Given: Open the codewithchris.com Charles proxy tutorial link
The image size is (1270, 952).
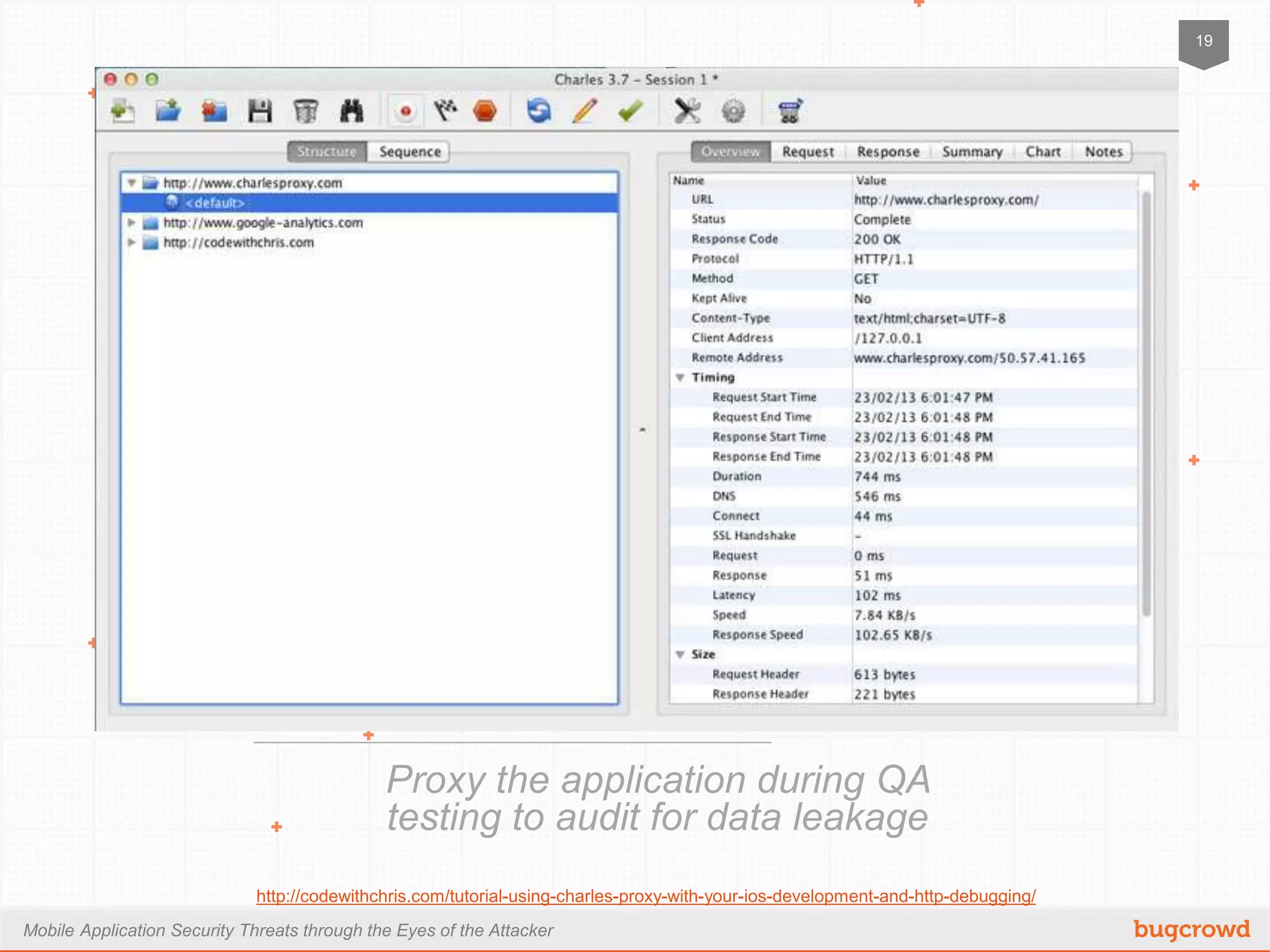Looking at the screenshot, I should [646, 896].
